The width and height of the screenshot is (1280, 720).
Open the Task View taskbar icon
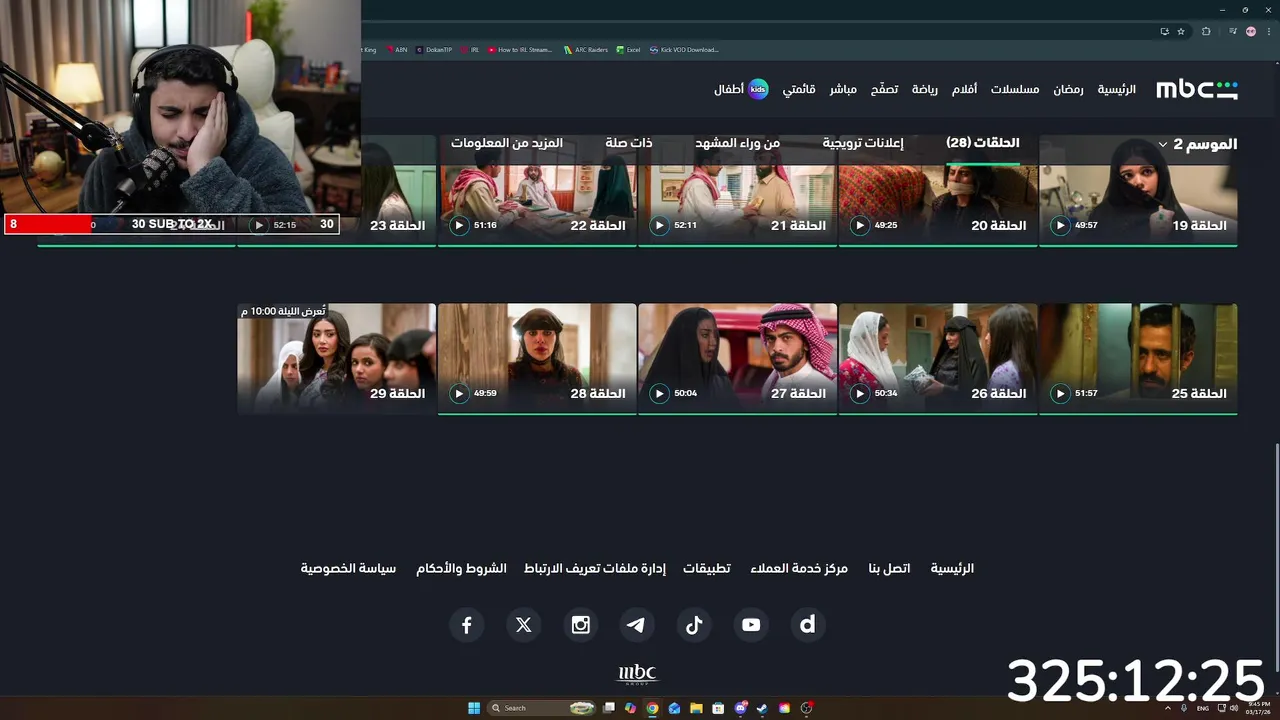pyautogui.click(x=608, y=708)
